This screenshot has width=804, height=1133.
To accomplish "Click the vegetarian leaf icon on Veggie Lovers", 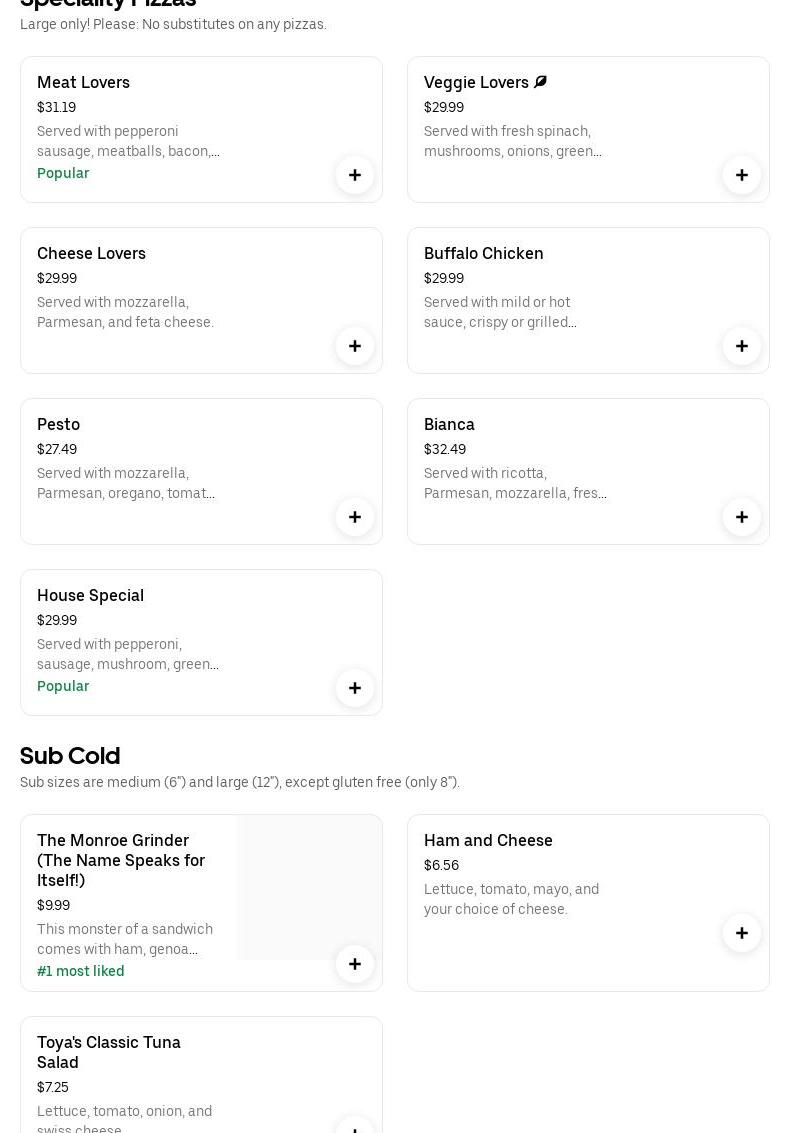I will pyautogui.click(x=541, y=82).
